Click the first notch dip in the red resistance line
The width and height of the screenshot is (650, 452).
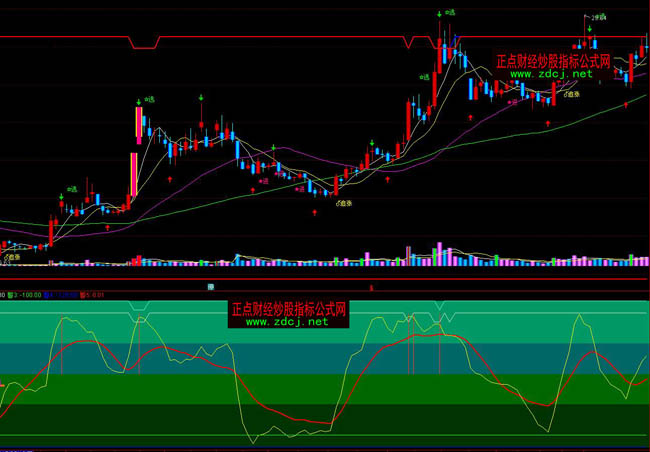click(145, 45)
